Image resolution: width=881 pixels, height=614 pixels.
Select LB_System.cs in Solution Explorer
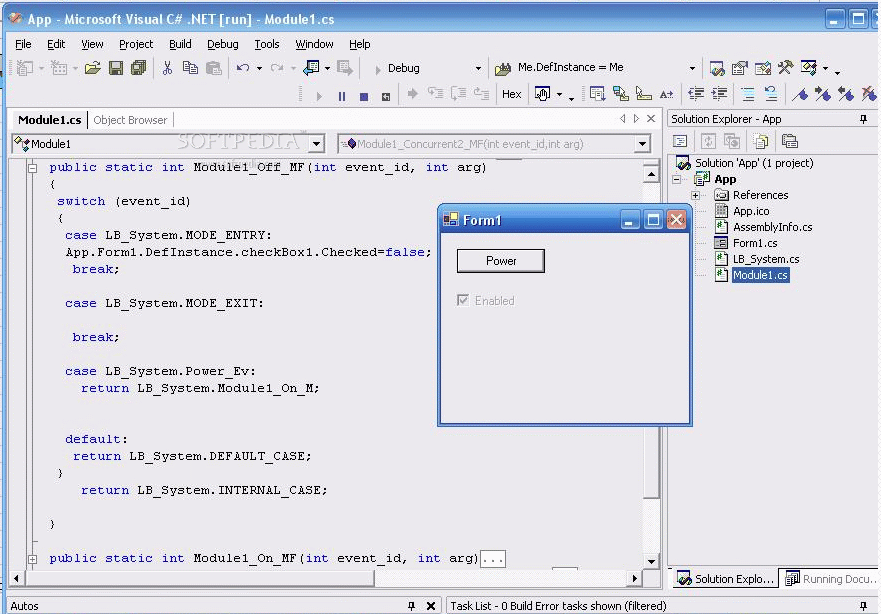[766, 259]
